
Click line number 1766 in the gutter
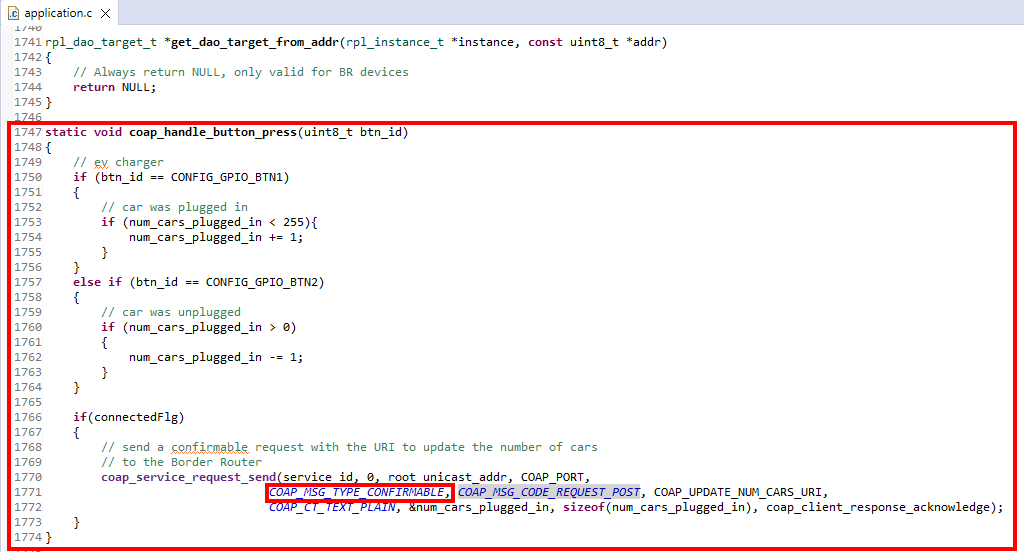28,417
